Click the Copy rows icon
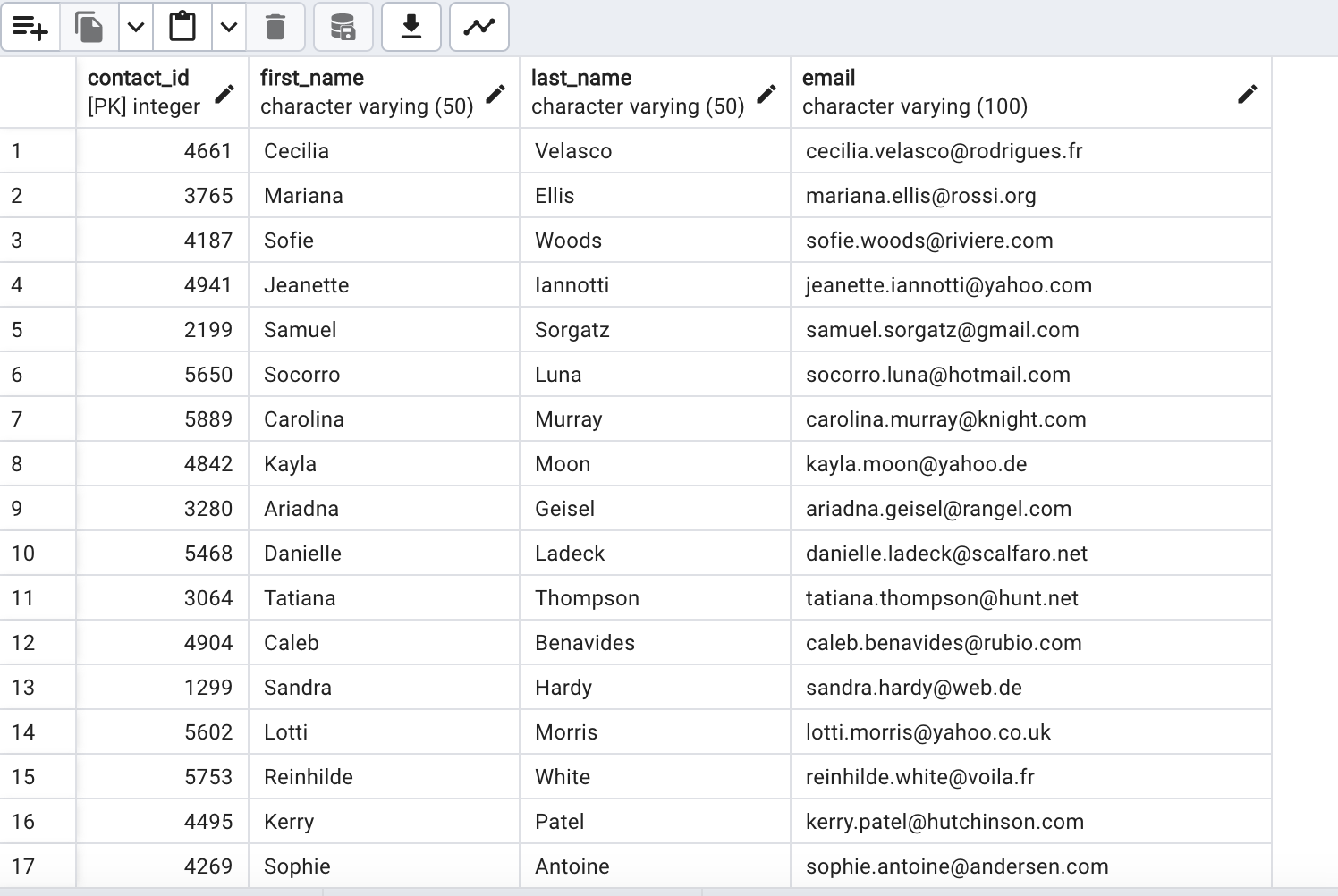The image size is (1338, 896). click(x=89, y=27)
